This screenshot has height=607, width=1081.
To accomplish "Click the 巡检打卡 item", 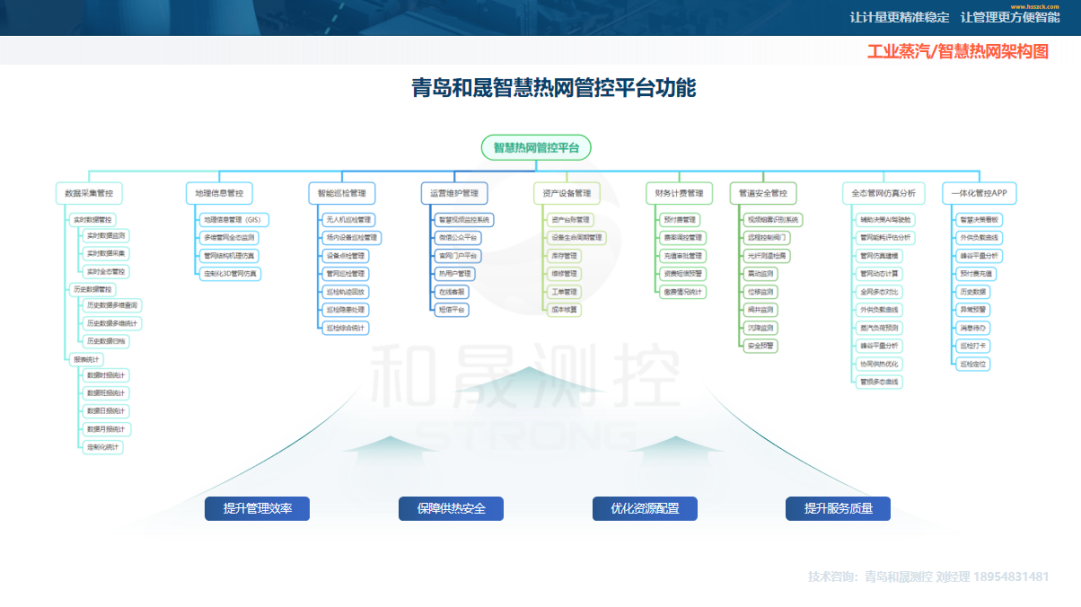I will tap(974, 346).
